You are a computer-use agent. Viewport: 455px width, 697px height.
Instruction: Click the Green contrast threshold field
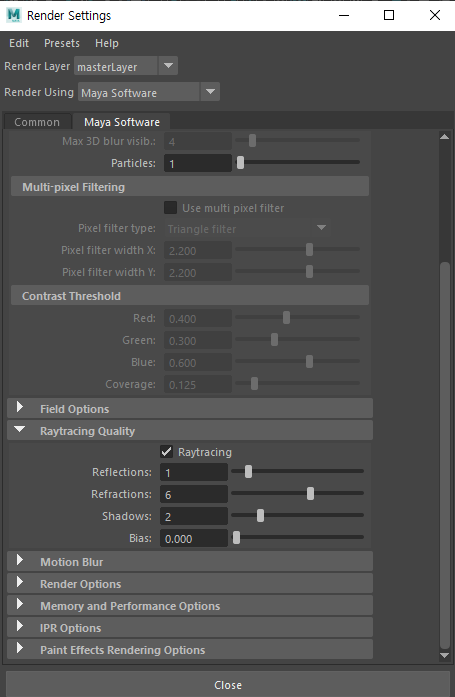coord(198,340)
